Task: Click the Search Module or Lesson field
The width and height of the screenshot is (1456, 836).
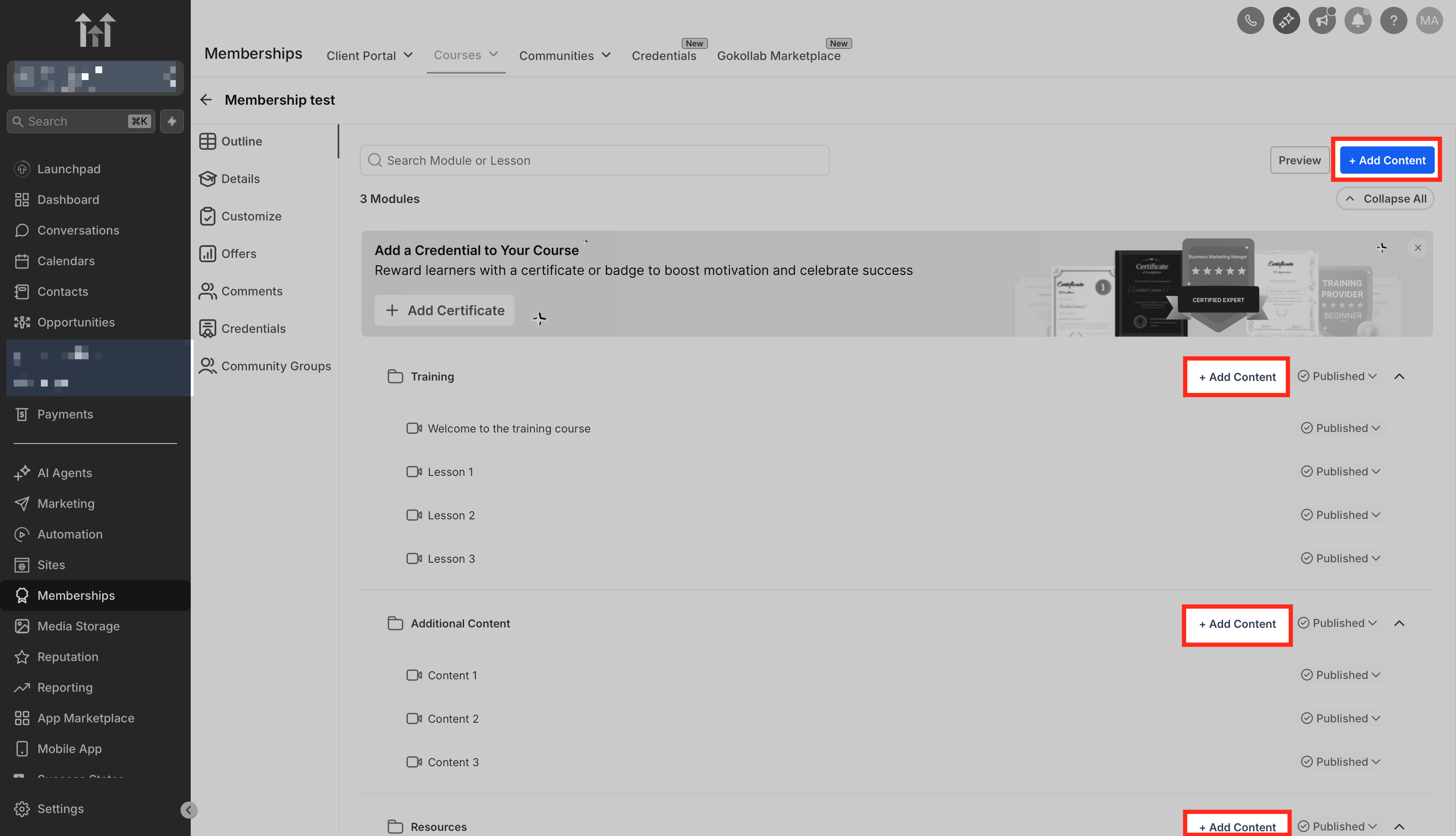Action: 594,160
